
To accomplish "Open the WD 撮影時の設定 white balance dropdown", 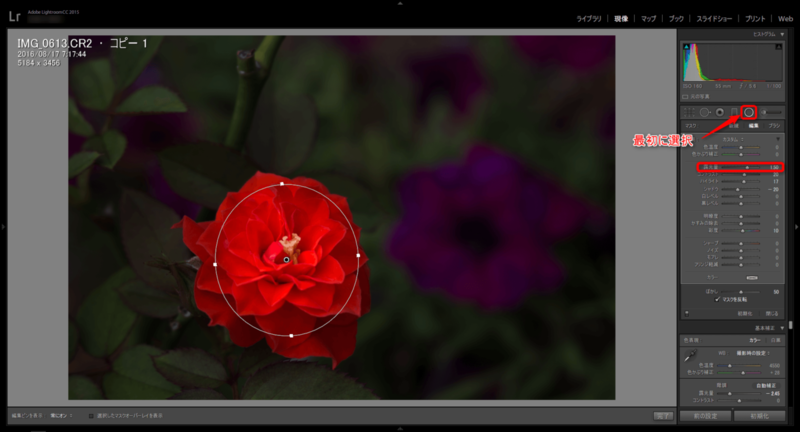I will 753,353.
